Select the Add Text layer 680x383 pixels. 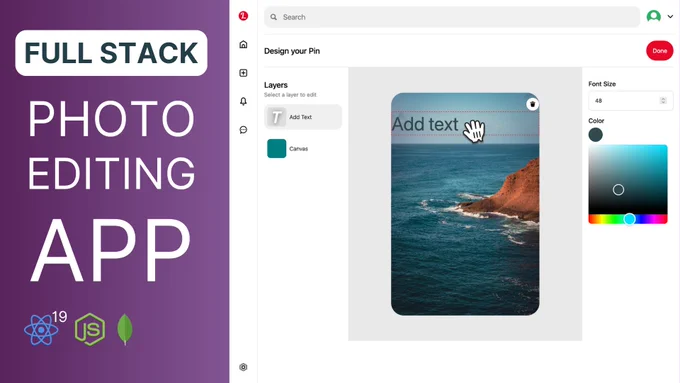tap(303, 117)
